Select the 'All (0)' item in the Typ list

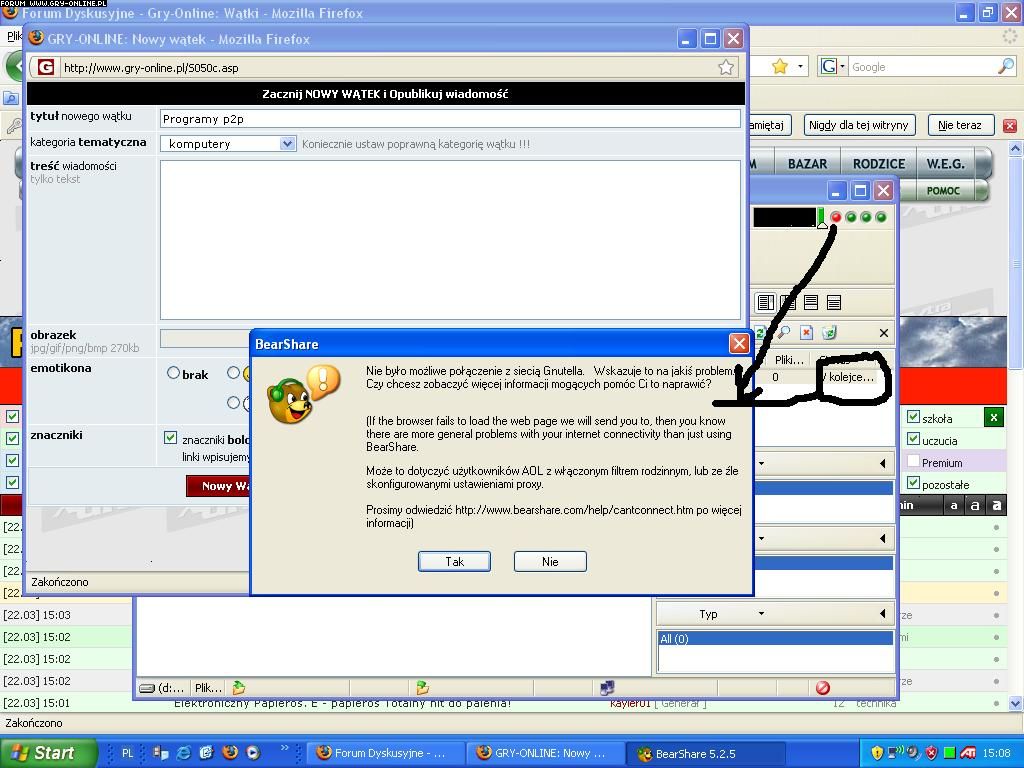[775, 639]
